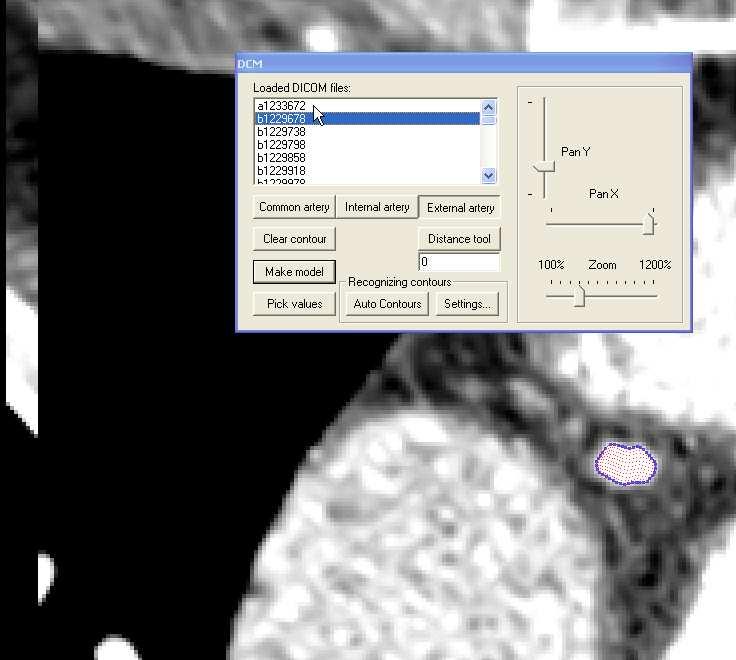Image resolution: width=736 pixels, height=660 pixels.
Task: Select the highlighted file b1229678
Action: pos(368,119)
